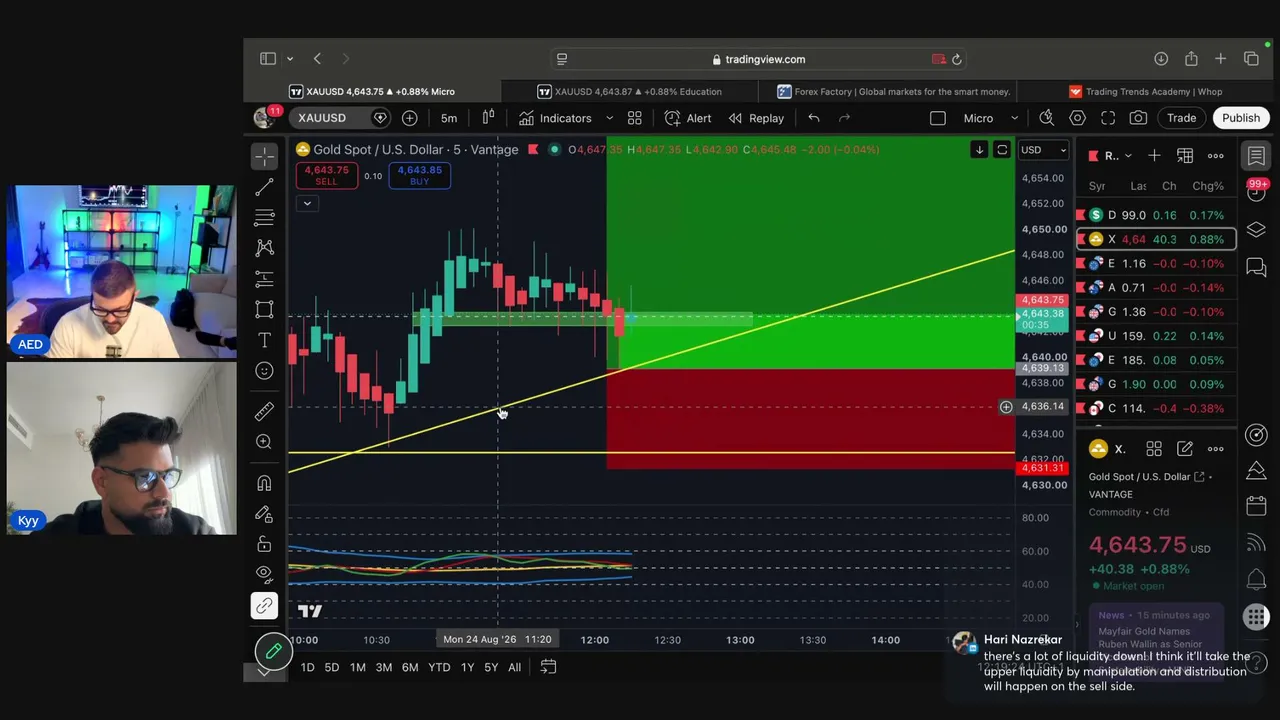Toggle lock all drawings
This screenshot has height=720, width=1280.
click(264, 544)
